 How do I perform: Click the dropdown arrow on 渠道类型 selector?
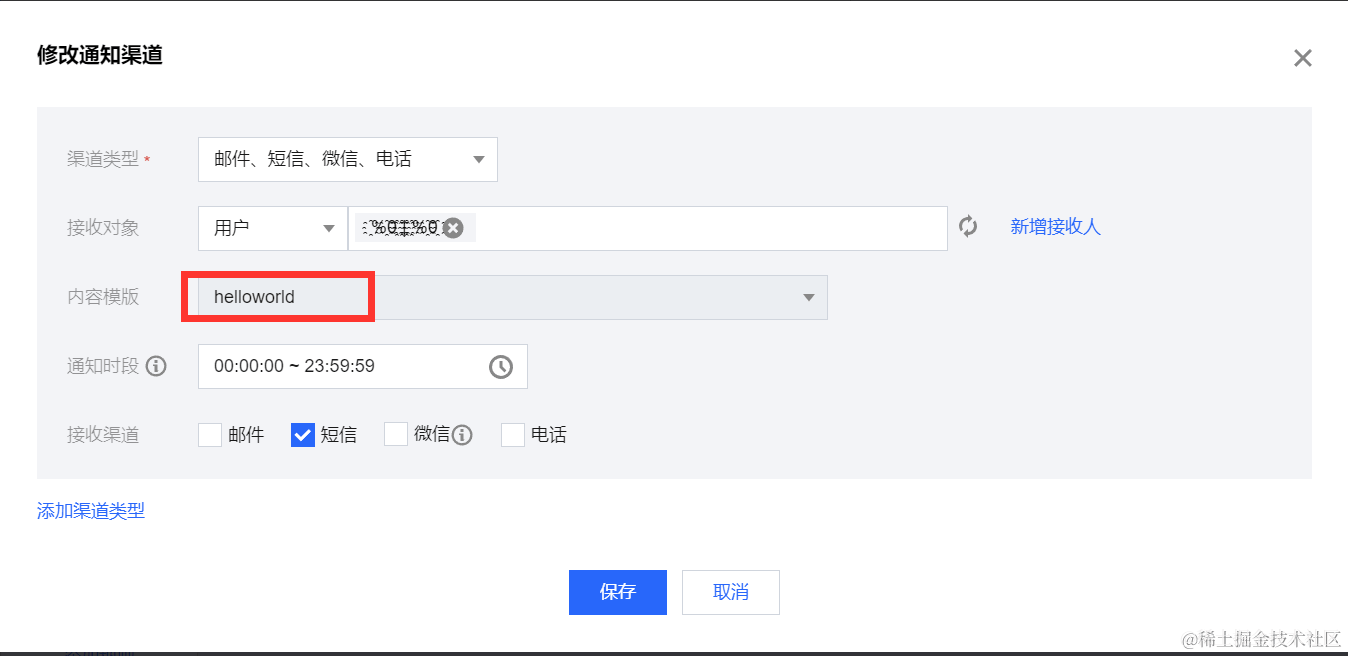pos(478,159)
